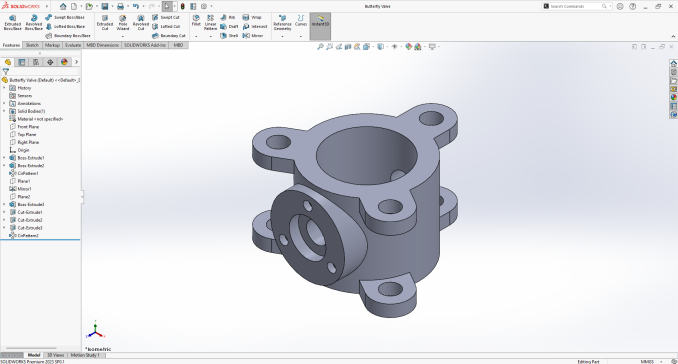Select the Wrap tool
The width and height of the screenshot is (678, 364).
(252, 17)
